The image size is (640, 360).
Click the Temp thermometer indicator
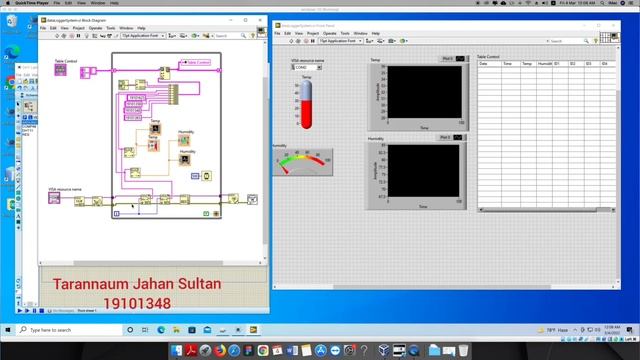tap(306, 104)
